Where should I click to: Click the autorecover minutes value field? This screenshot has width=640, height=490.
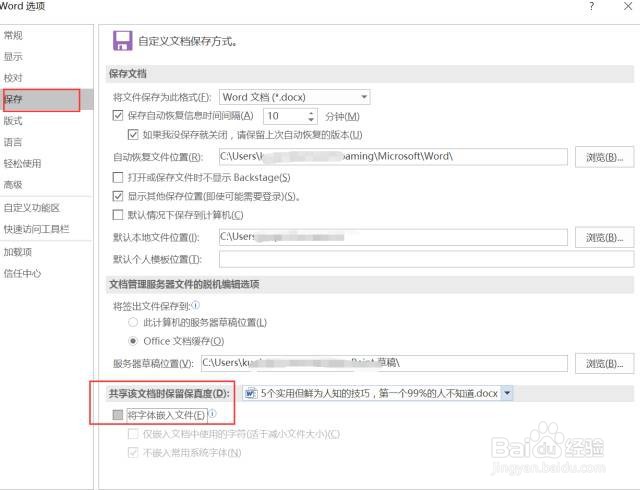[x=285, y=116]
